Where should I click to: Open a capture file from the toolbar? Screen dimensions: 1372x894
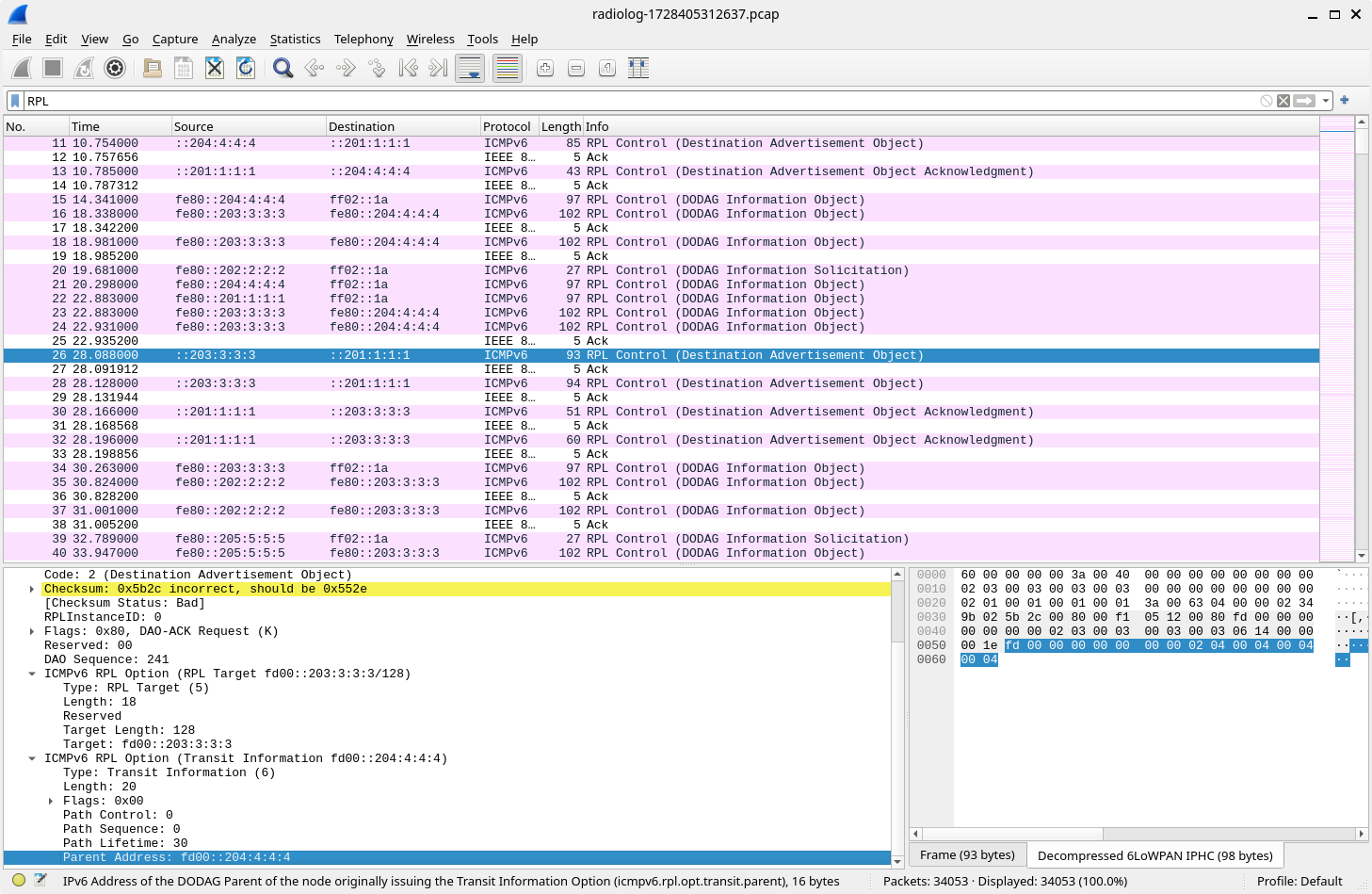[153, 68]
